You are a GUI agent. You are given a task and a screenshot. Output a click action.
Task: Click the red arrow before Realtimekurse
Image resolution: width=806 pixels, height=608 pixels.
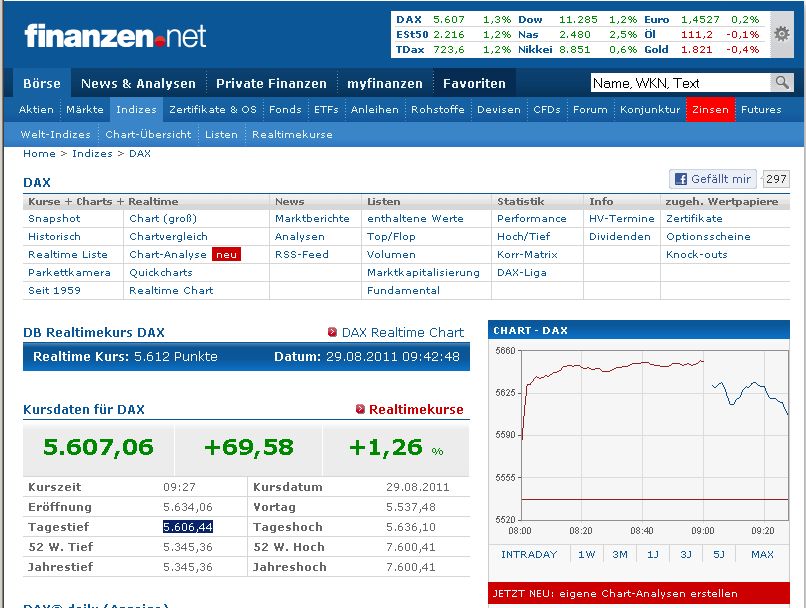pyautogui.click(x=360, y=409)
